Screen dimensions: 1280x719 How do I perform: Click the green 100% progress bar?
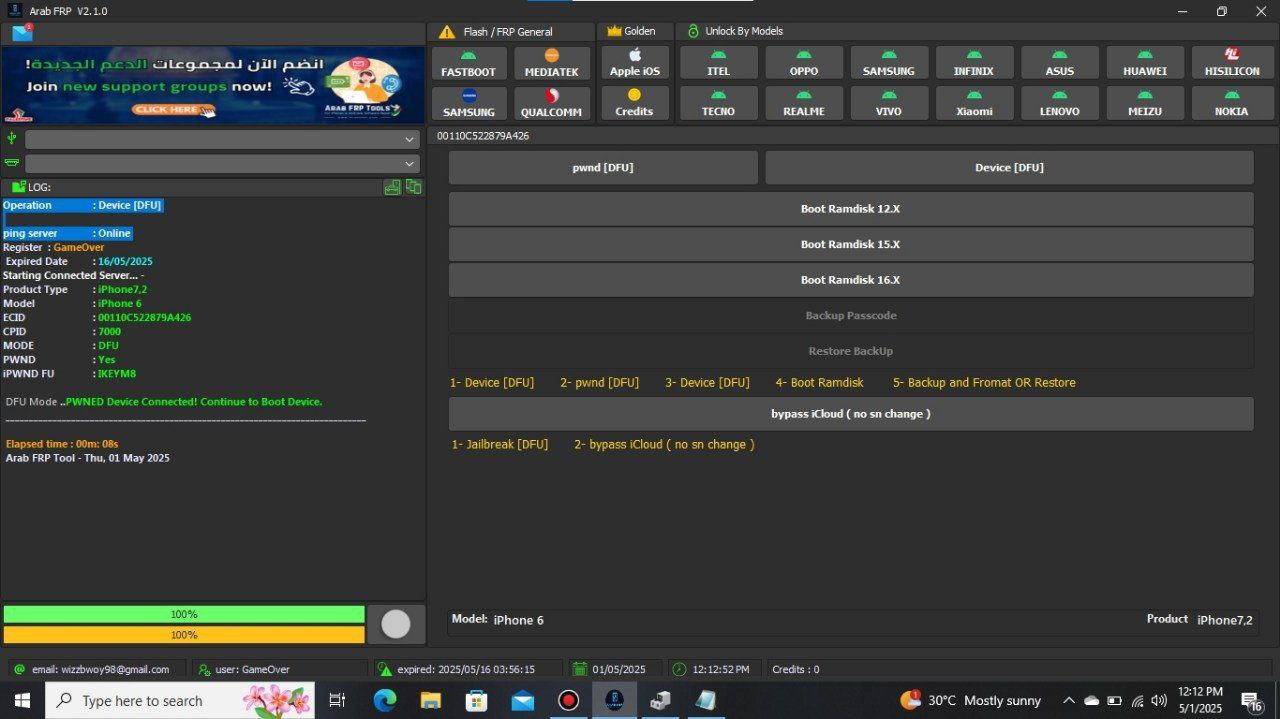[184, 614]
